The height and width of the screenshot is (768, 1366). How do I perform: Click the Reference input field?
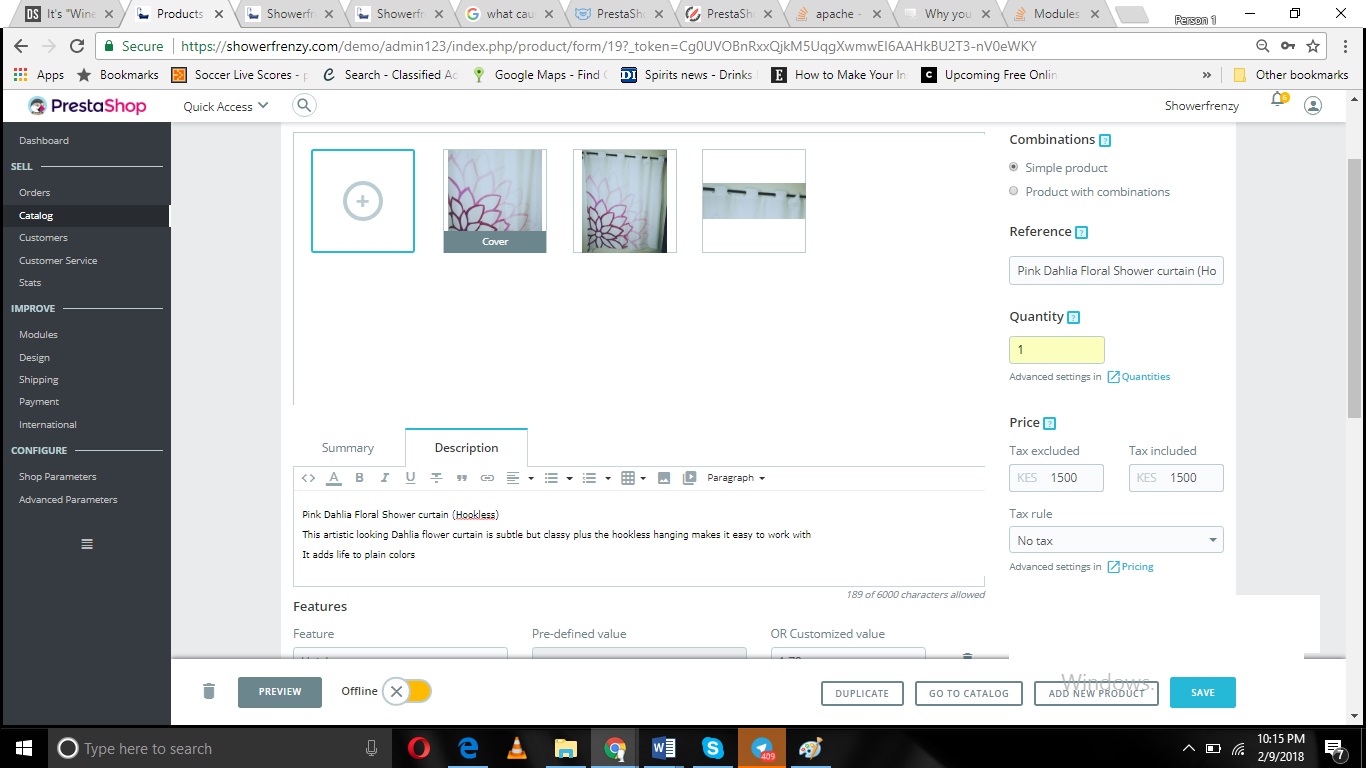tap(1116, 270)
